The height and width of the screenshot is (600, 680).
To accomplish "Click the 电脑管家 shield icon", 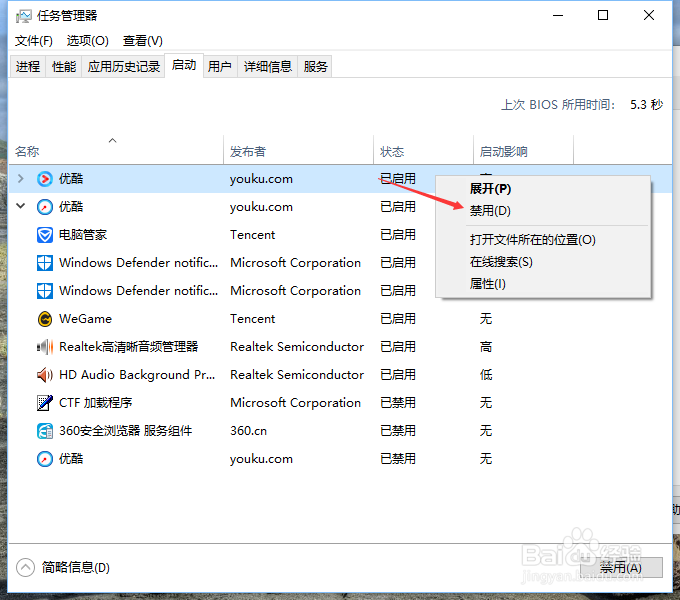I will click(45, 235).
